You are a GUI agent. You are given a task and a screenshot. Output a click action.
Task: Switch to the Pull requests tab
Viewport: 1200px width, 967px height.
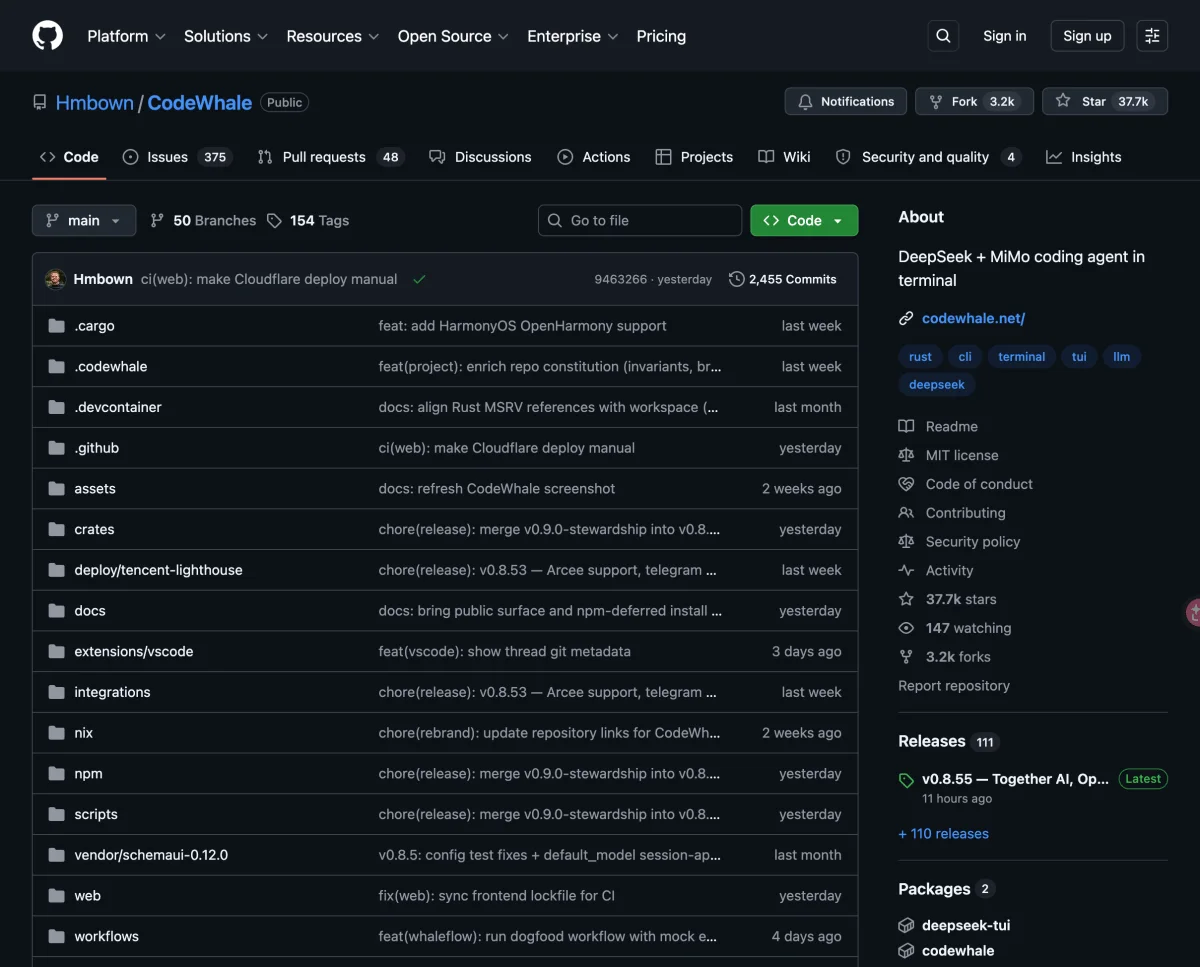[329, 157]
